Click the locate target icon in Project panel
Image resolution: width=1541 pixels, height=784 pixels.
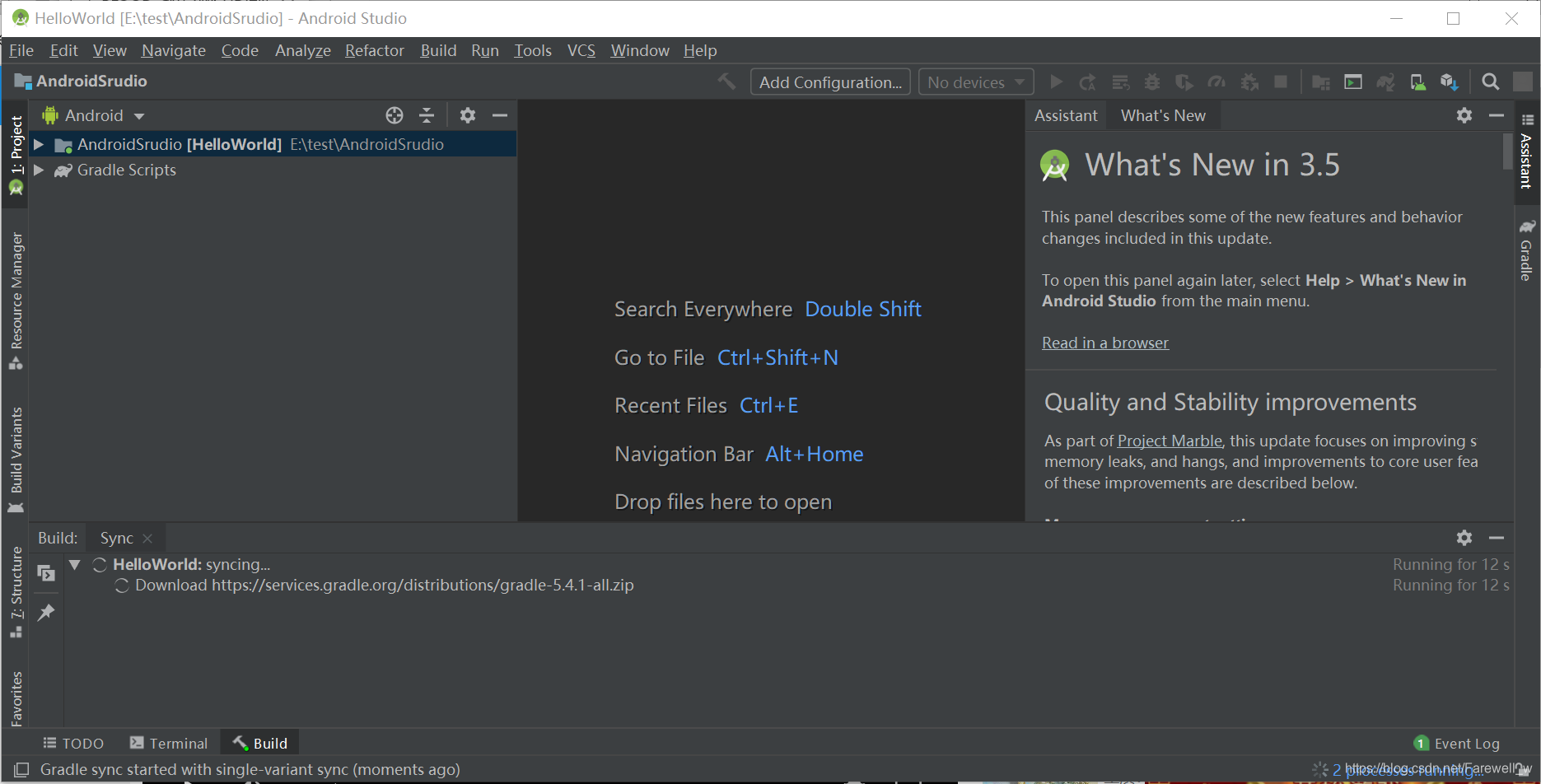[395, 115]
